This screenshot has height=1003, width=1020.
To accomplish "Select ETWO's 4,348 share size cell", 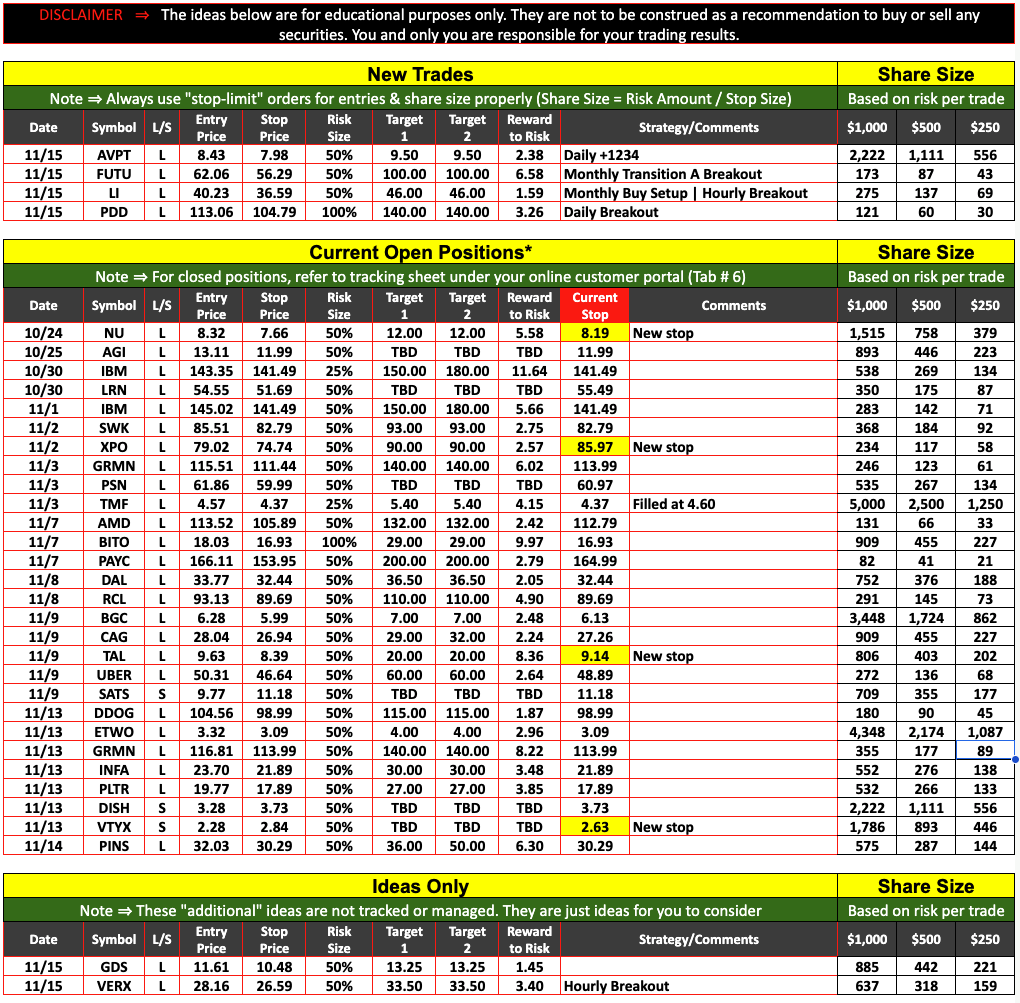I will [x=866, y=732].
